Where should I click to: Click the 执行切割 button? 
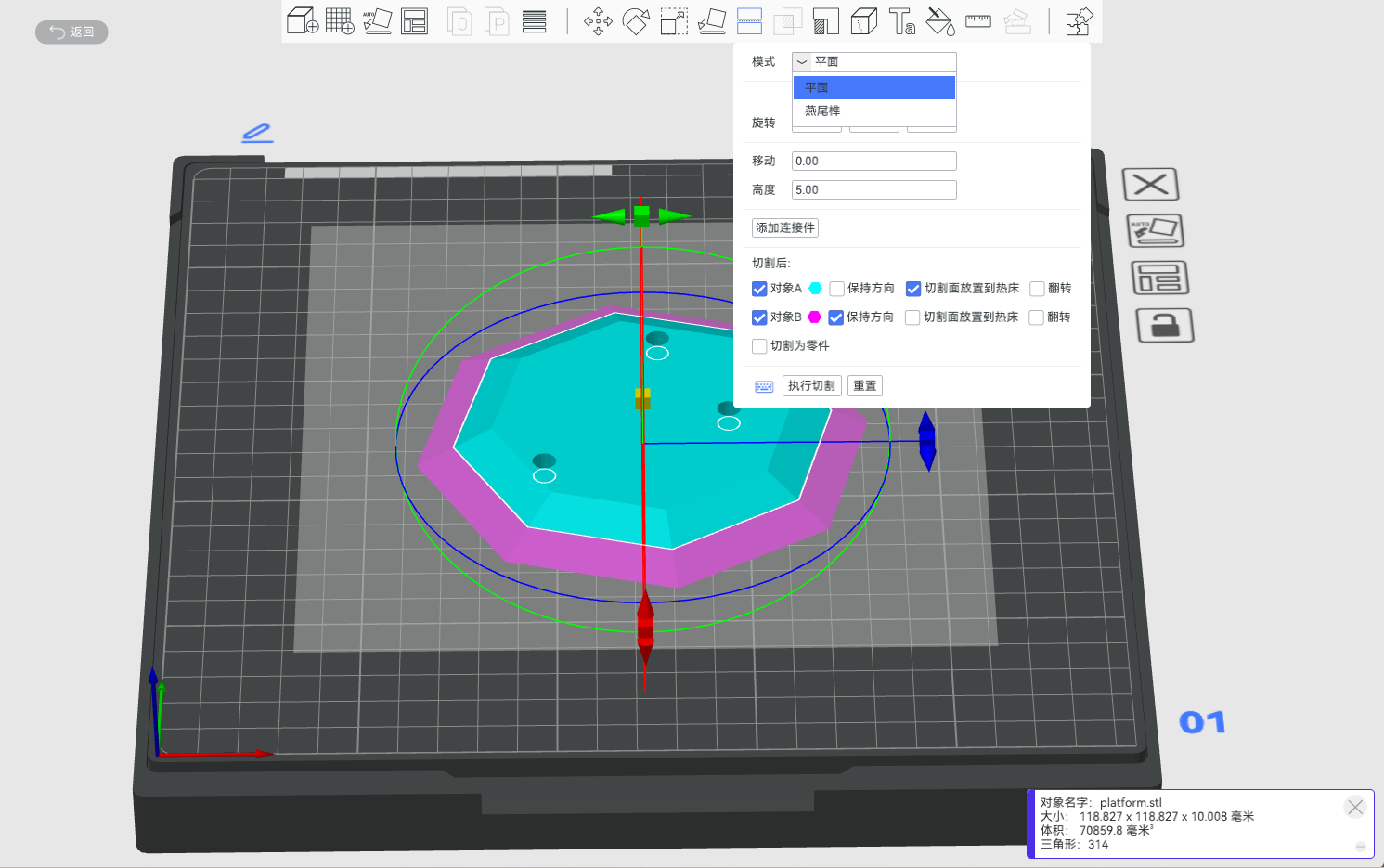pos(811,386)
